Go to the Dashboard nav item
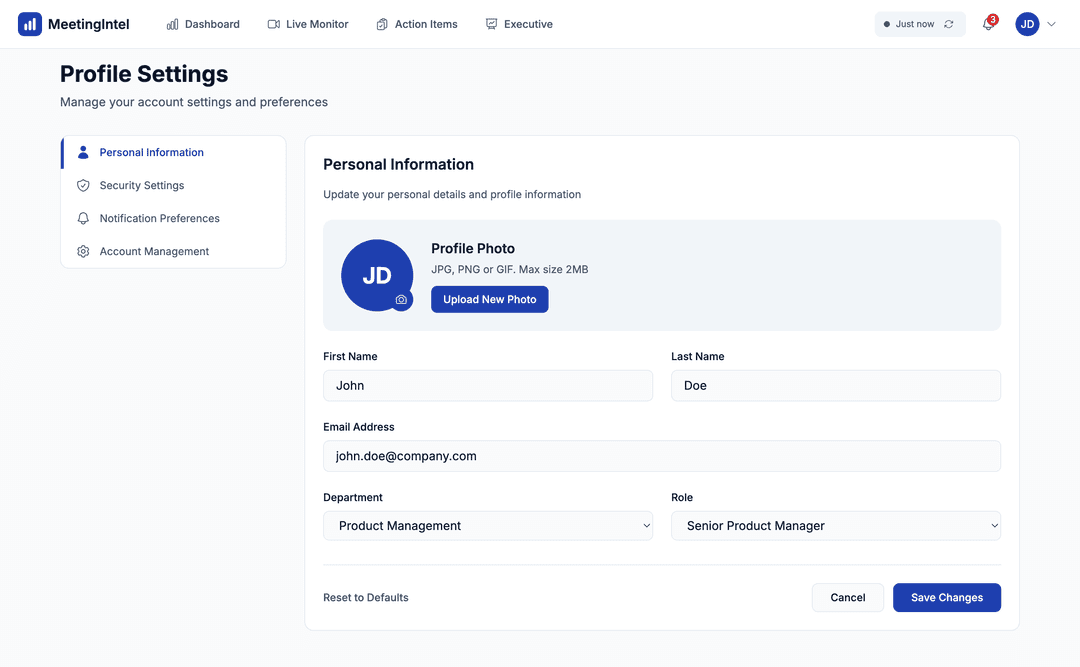Viewport: 1080px width, 667px height. click(203, 24)
